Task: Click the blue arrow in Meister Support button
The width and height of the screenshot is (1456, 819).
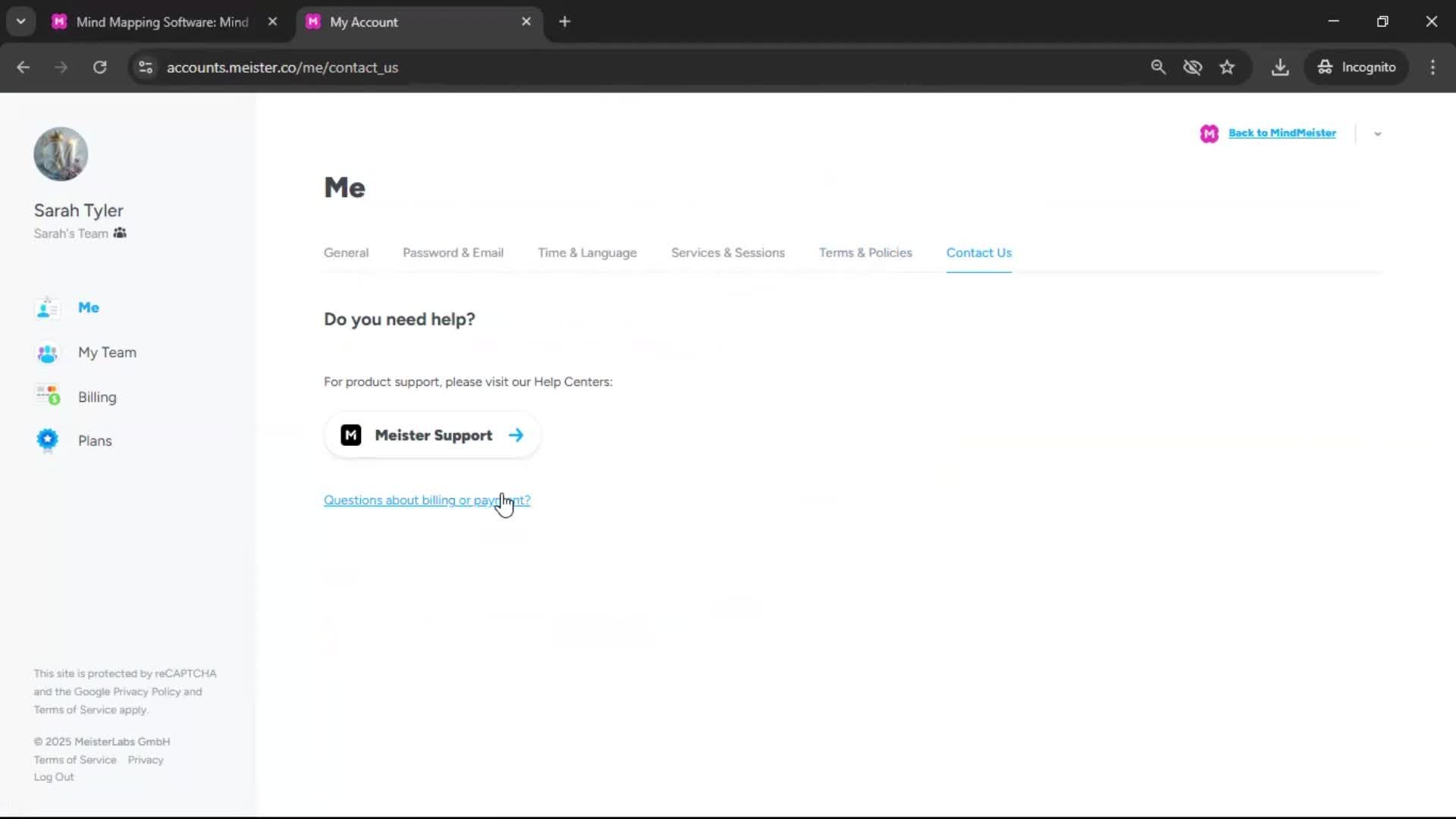Action: pos(516,435)
